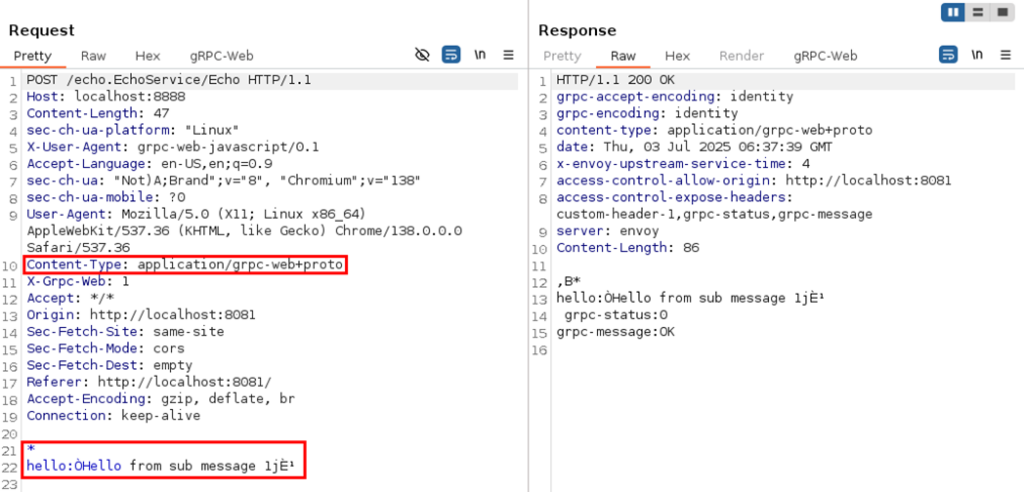Click the Content-Type header line in Request
1024x492 pixels.
click(185, 265)
